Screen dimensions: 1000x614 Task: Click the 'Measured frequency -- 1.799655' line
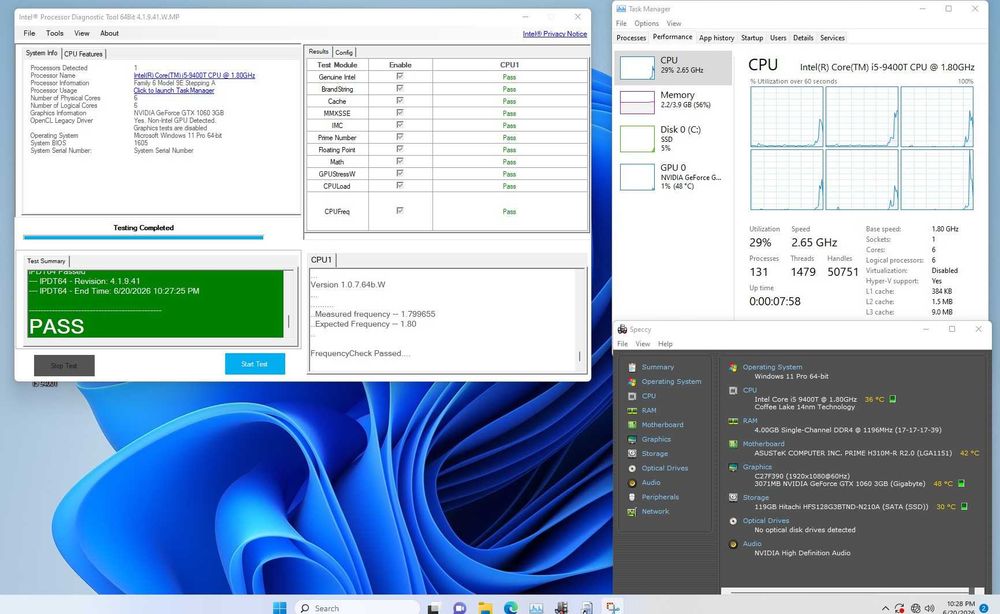pyautogui.click(x=375, y=314)
